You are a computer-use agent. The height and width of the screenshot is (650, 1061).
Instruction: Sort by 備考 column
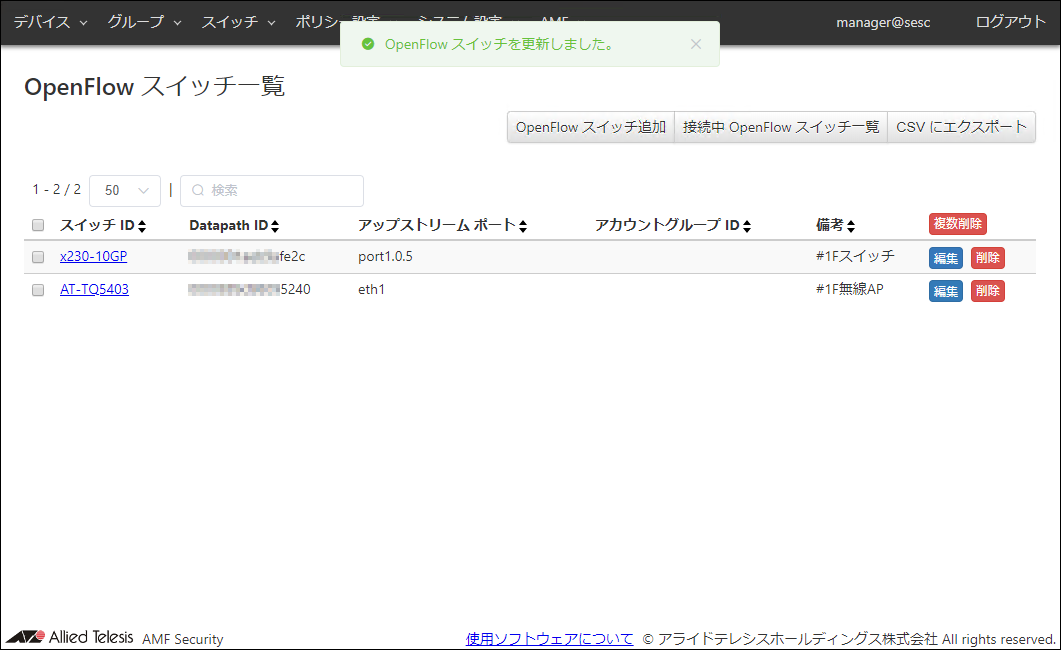click(x=836, y=225)
